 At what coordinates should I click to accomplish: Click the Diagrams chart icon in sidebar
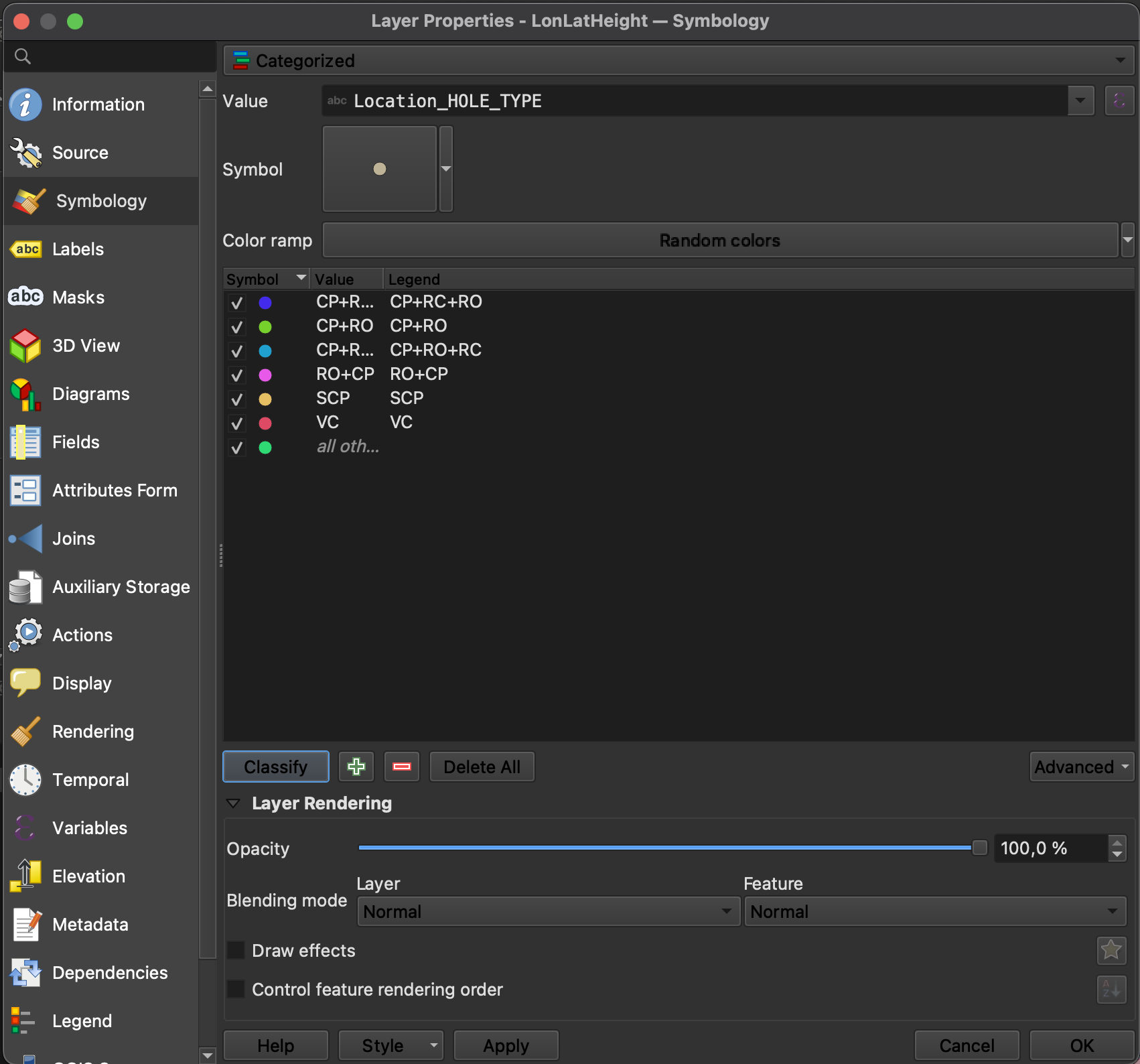point(25,394)
